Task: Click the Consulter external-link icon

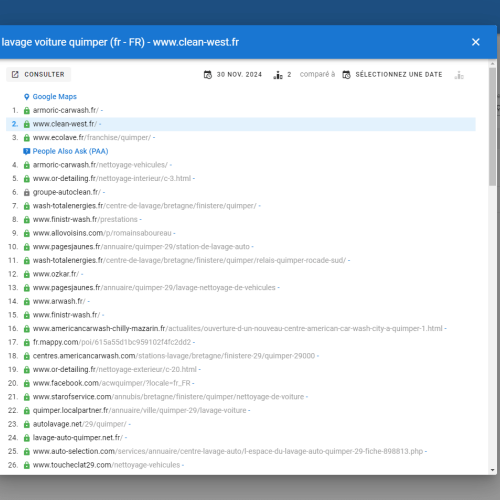Action: [15, 74]
